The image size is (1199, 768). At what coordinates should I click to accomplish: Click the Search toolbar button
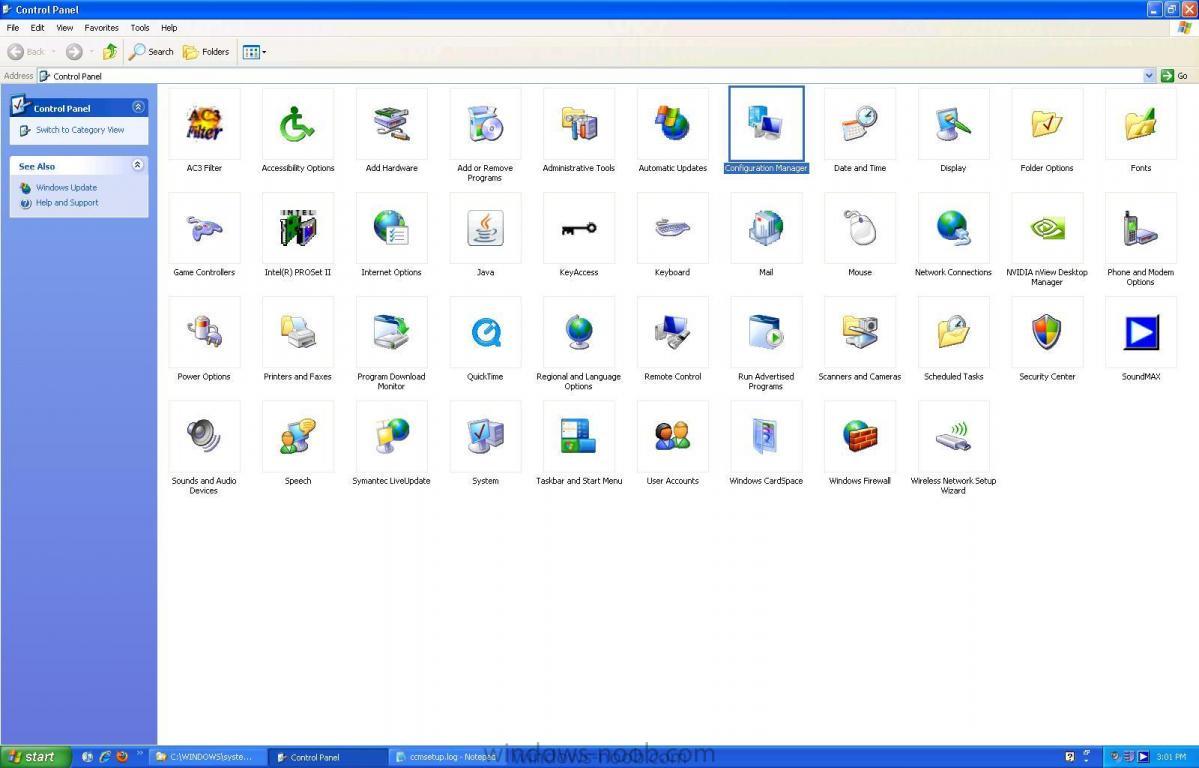point(151,52)
